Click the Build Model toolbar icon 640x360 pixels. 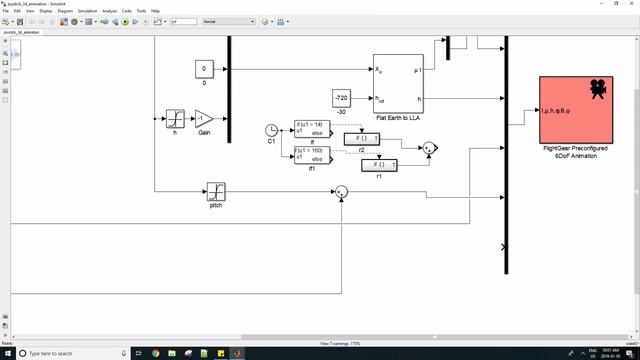coord(281,22)
